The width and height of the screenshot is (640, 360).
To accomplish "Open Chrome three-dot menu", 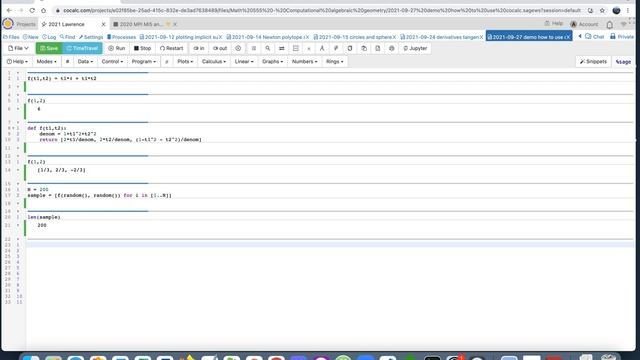I will [628, 10].
